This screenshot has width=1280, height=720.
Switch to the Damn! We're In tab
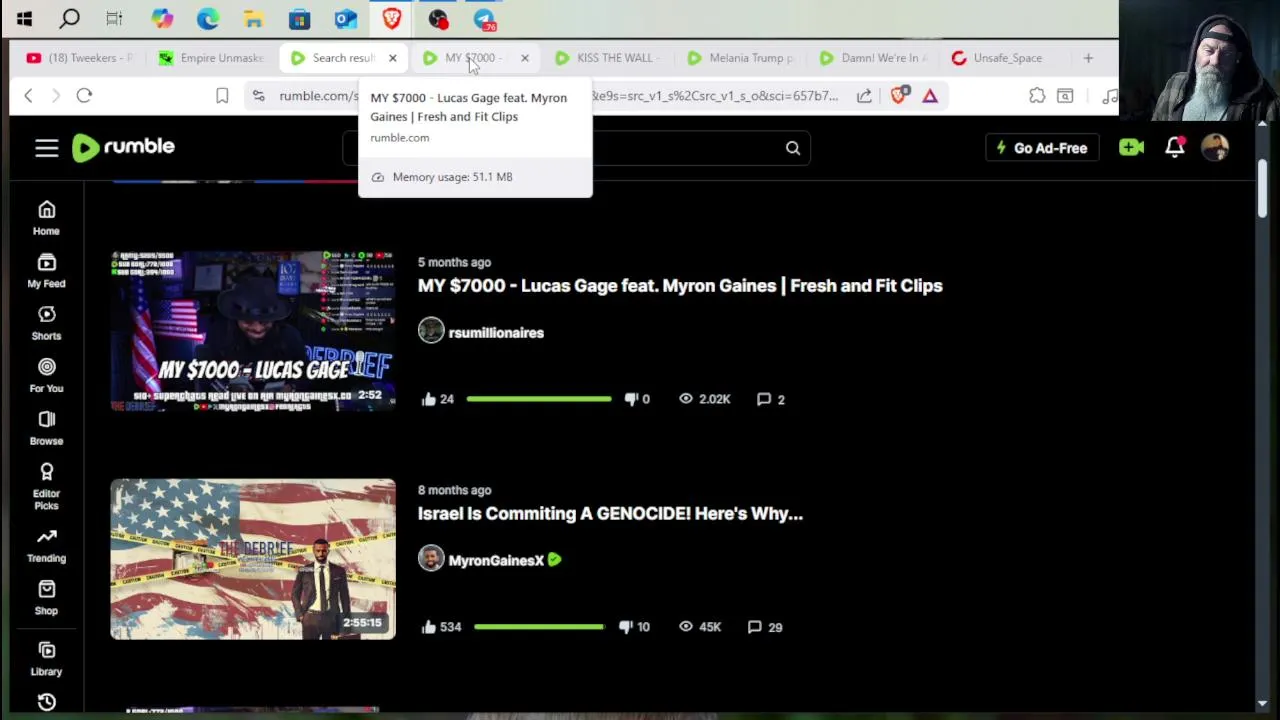[872, 58]
